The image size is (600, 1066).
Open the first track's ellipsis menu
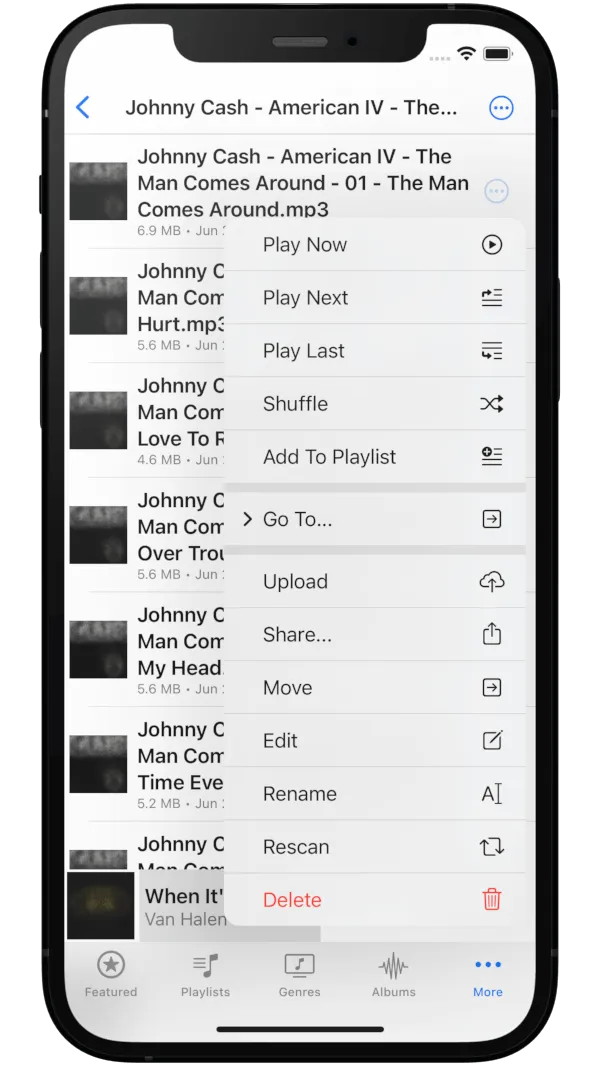point(496,191)
